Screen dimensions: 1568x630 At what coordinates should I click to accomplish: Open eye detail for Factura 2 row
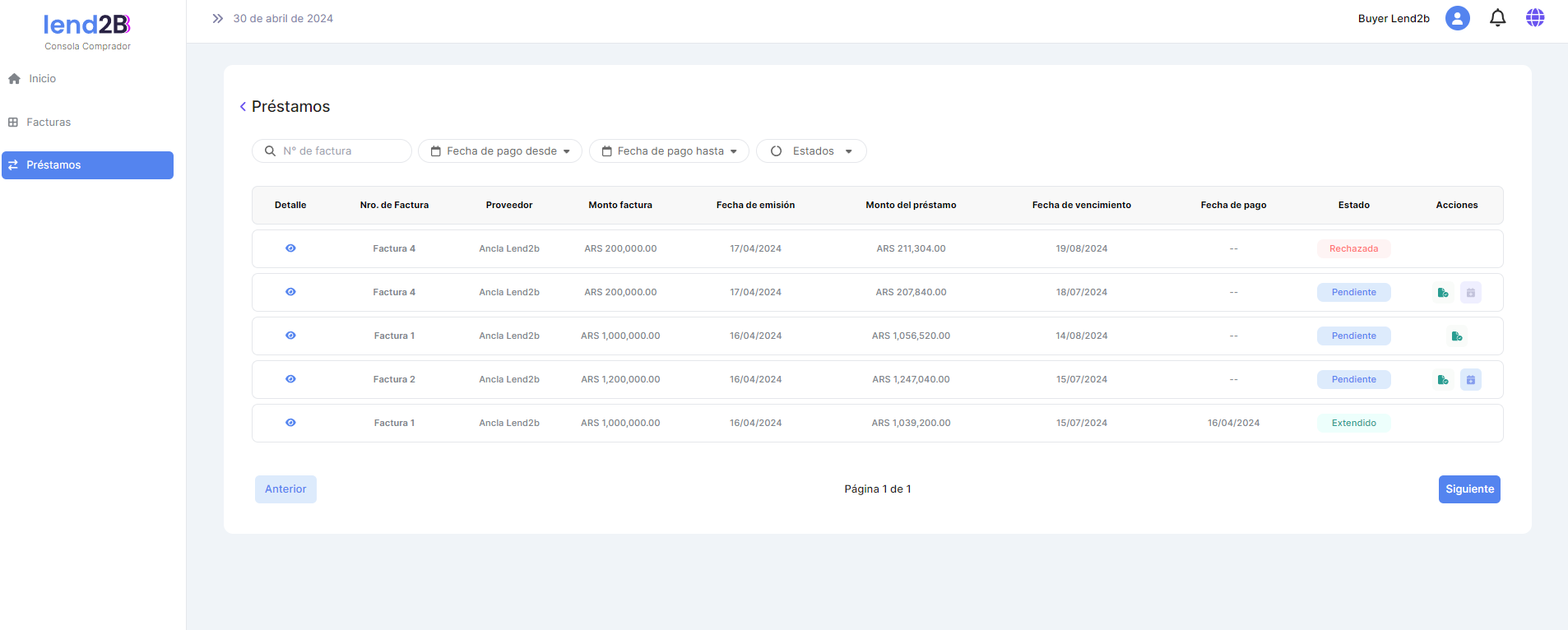pyautogui.click(x=290, y=379)
